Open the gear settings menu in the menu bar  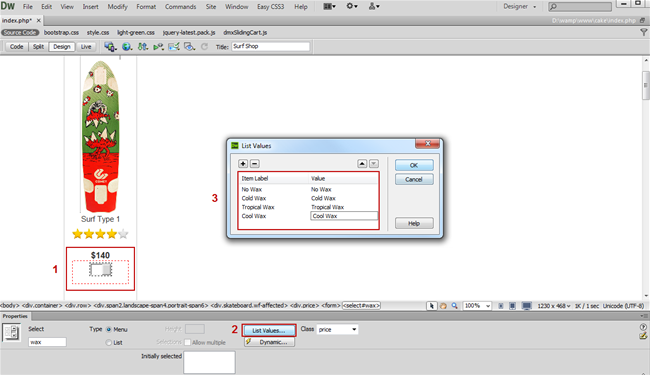click(x=352, y=6)
